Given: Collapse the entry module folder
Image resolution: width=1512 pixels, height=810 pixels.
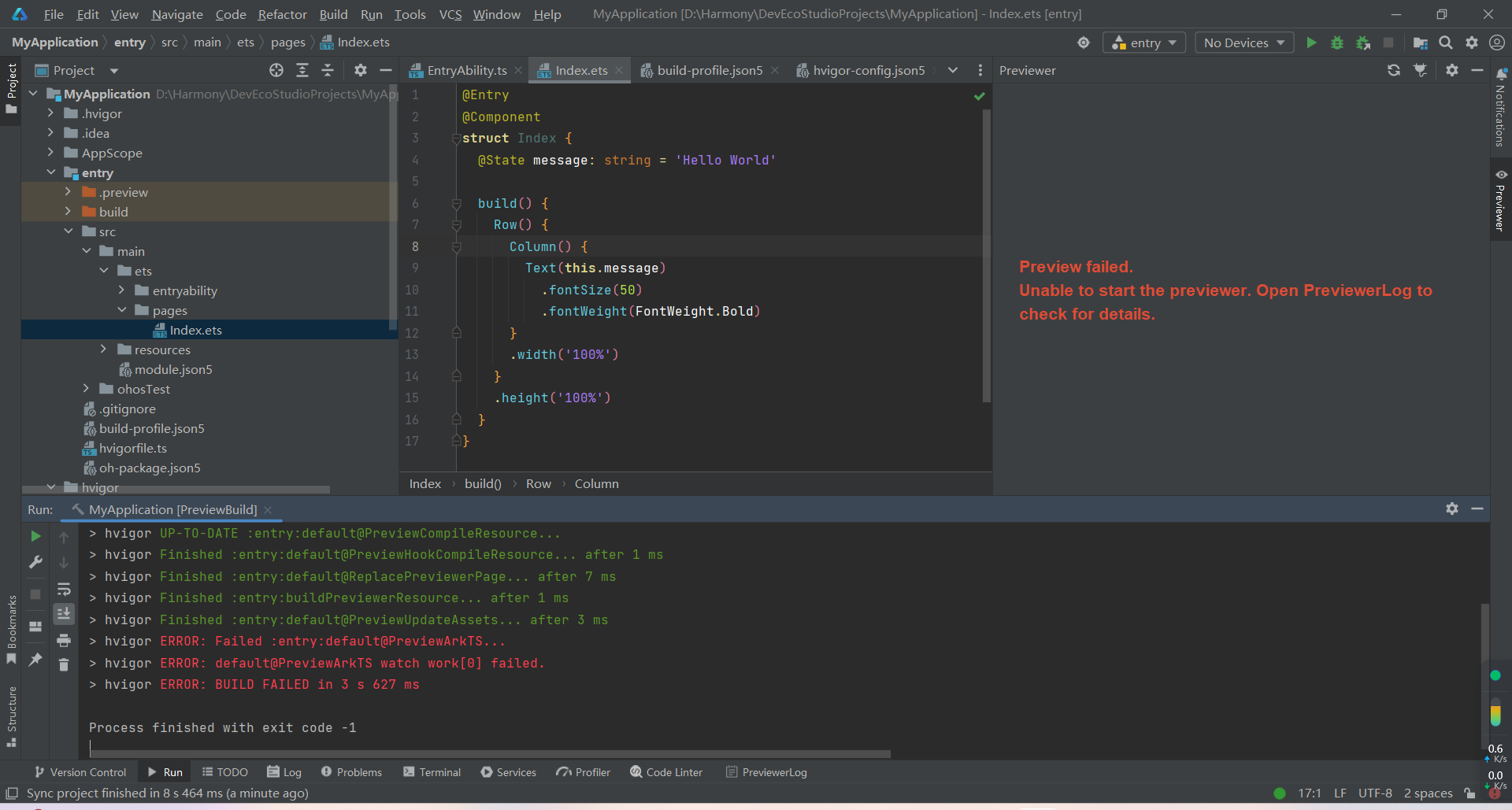Looking at the screenshot, I should click(x=50, y=172).
